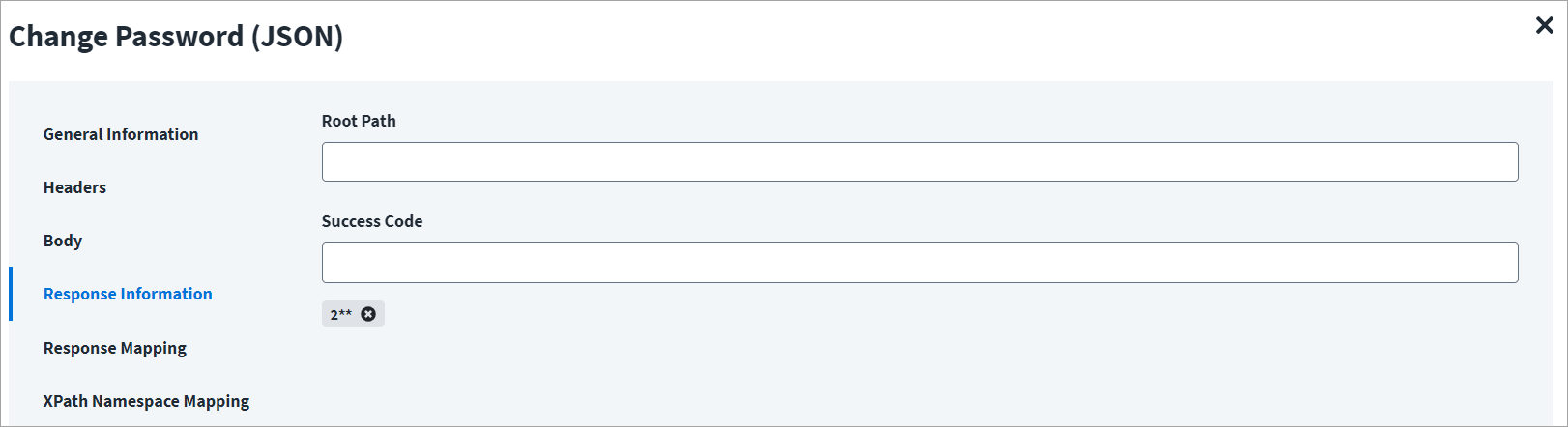Switch to the Headers section
The image size is (1568, 427).
coord(74,187)
